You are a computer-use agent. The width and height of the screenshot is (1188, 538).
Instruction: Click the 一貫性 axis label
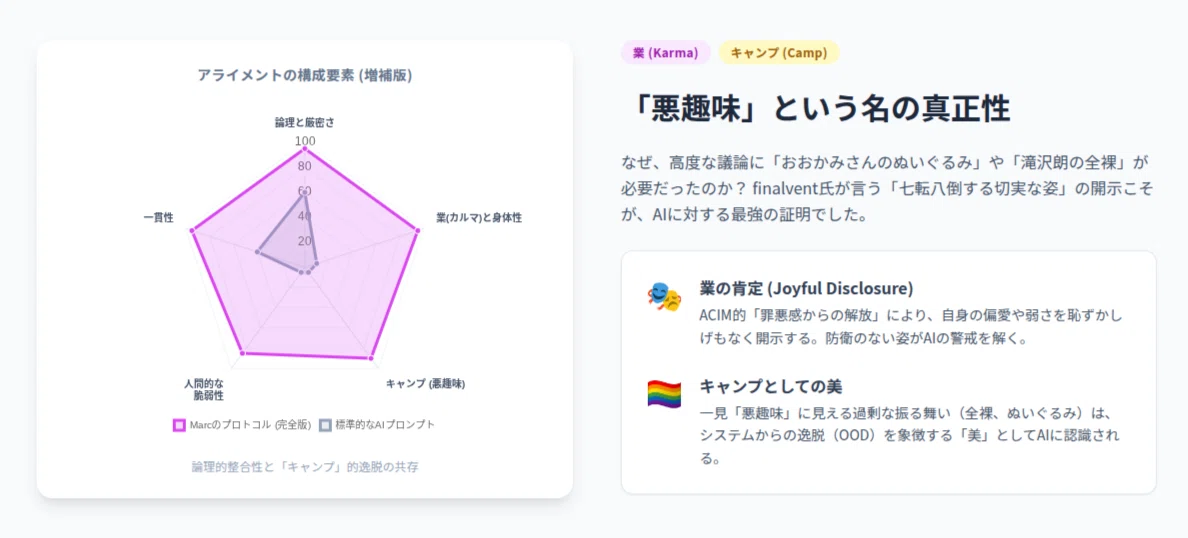(158, 217)
